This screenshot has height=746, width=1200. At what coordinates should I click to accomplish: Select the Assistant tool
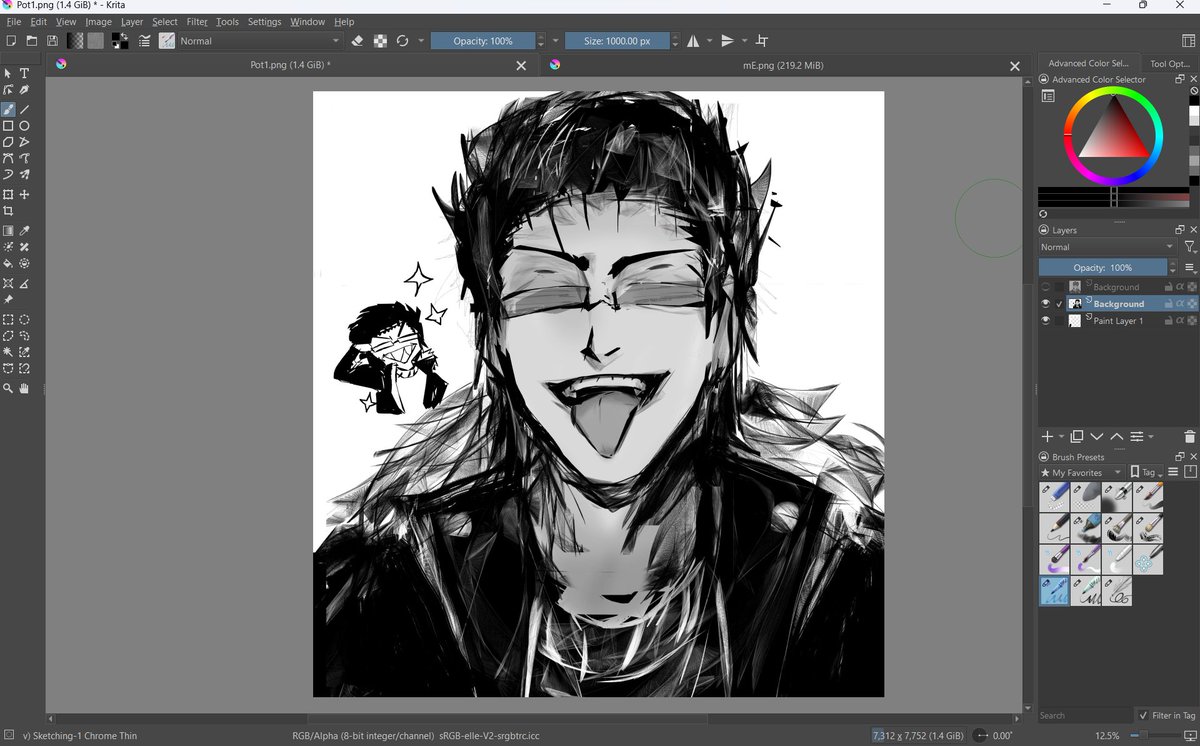(8, 283)
